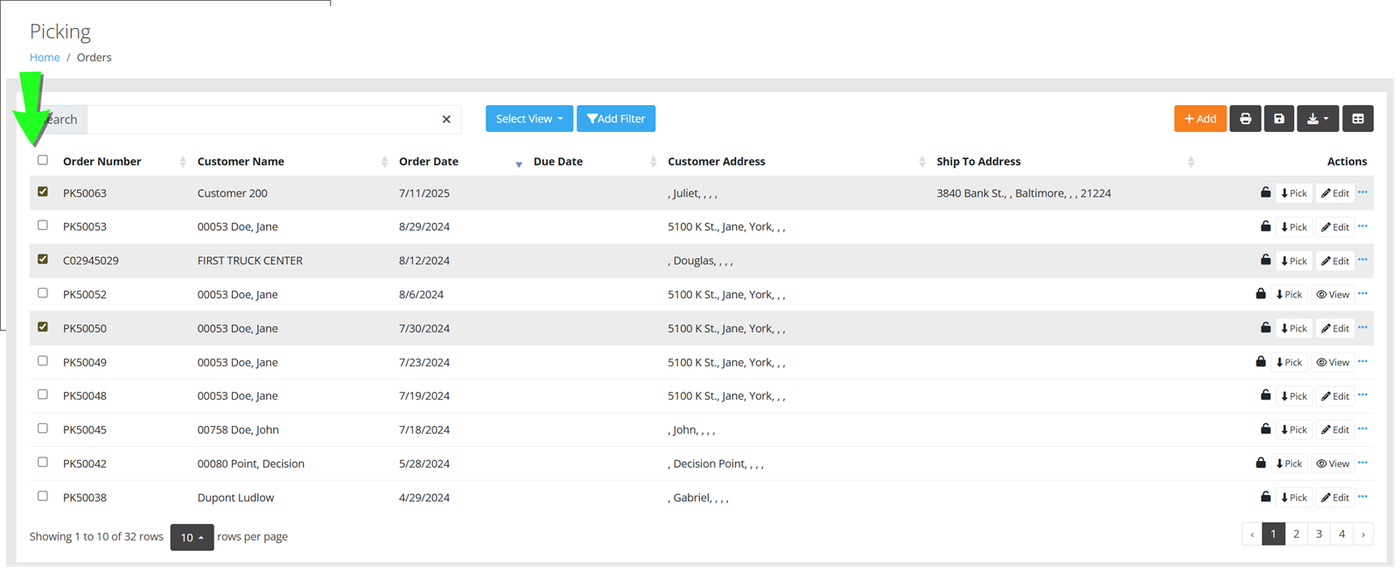Screen dimensions: 1400x572
Task: Open more actions (ellipsis) for PK50038
Action: coord(1362,496)
